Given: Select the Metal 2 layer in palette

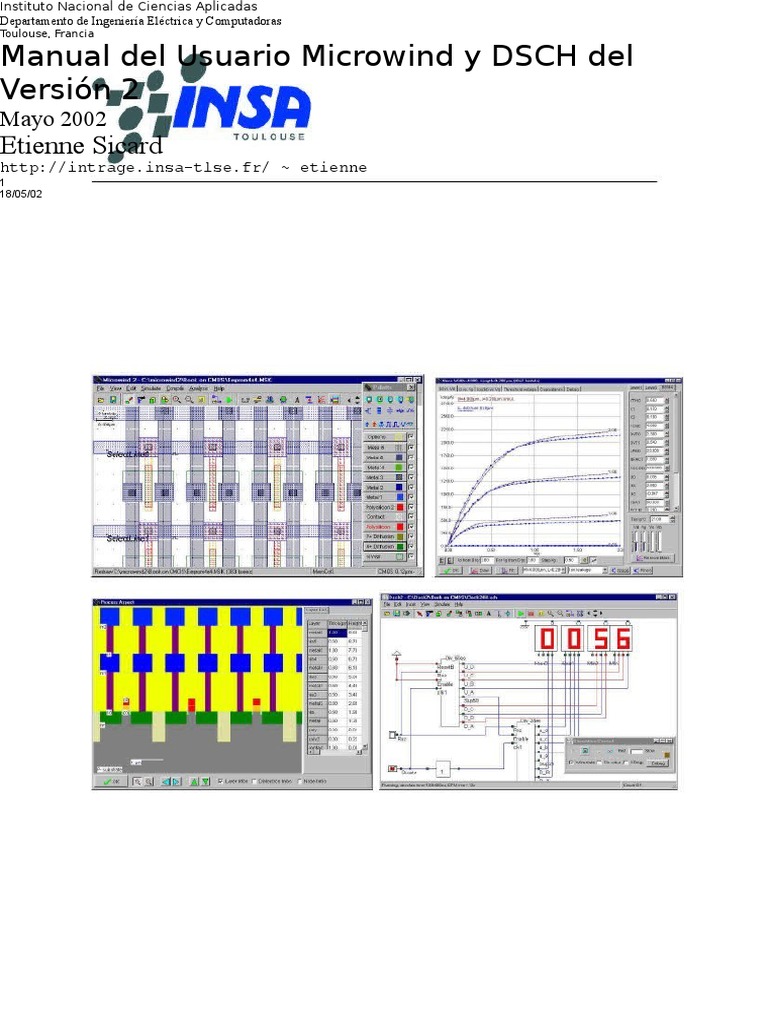Looking at the screenshot, I should pos(385,487).
